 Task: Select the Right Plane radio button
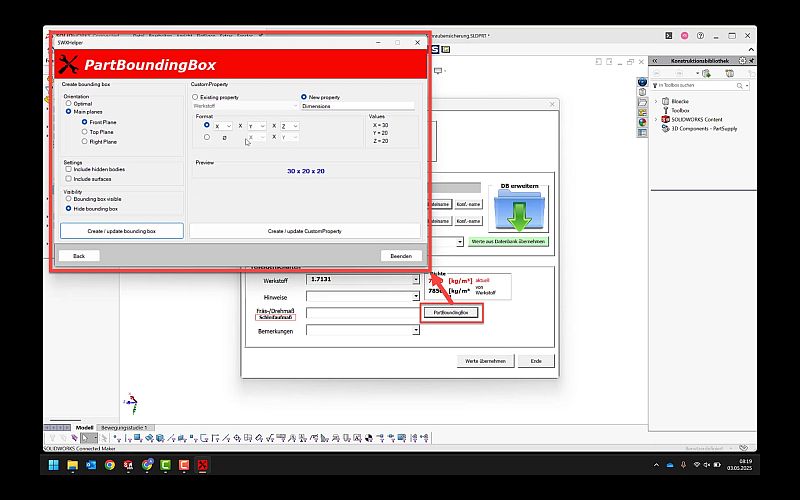click(85, 141)
